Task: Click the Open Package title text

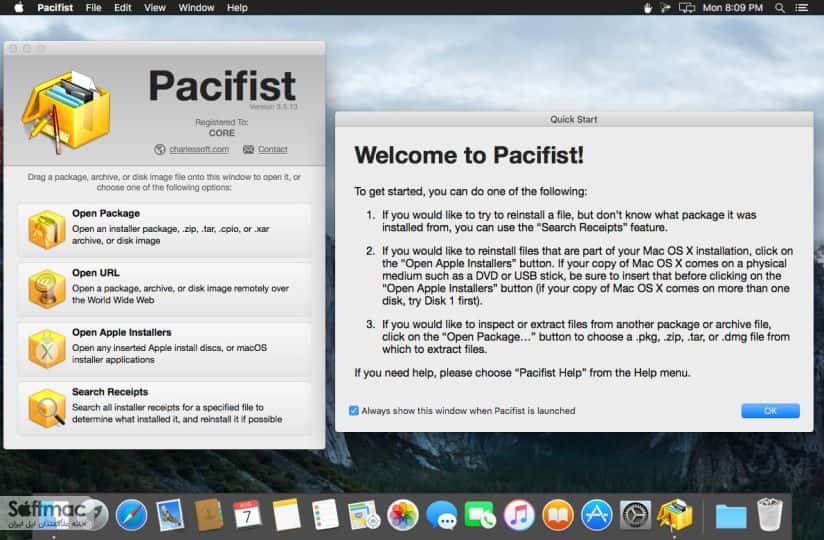Action: pyautogui.click(x=106, y=213)
